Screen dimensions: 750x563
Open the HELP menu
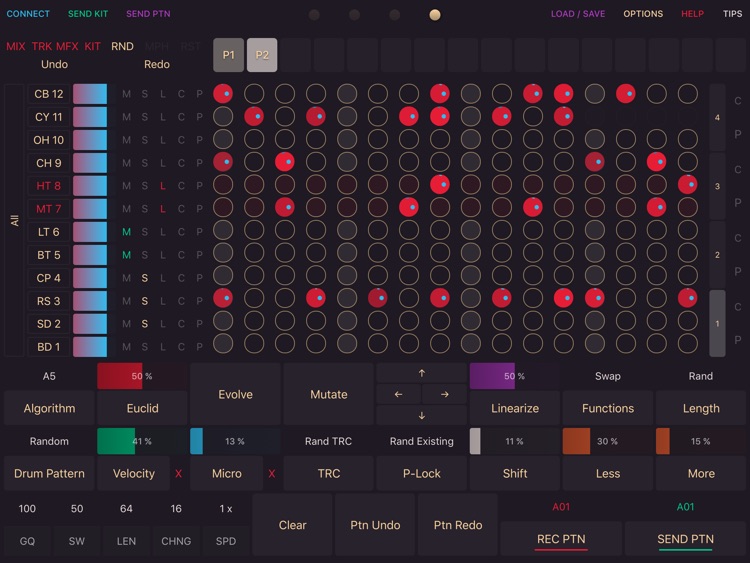click(692, 14)
